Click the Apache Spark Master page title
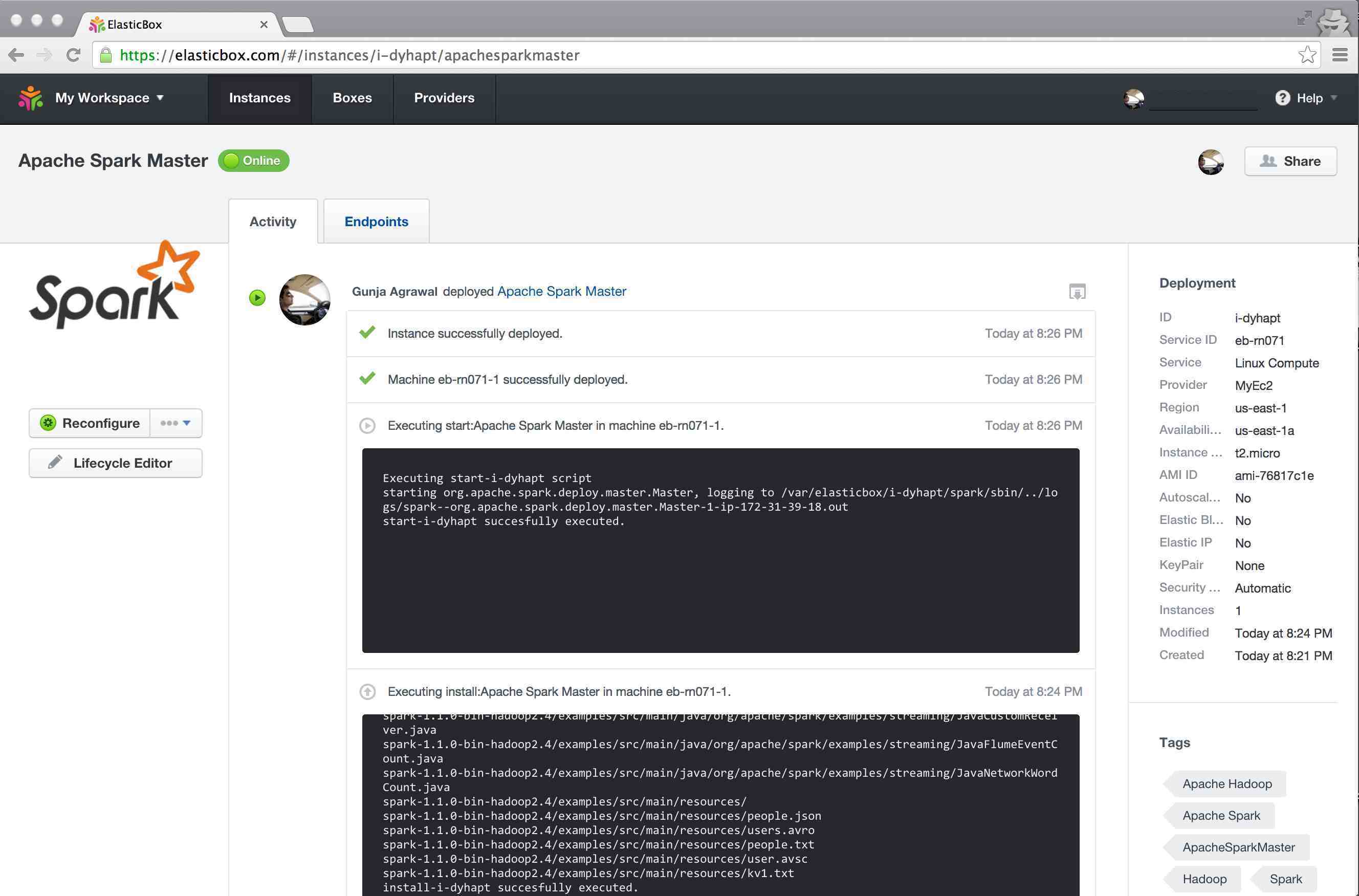 point(113,161)
